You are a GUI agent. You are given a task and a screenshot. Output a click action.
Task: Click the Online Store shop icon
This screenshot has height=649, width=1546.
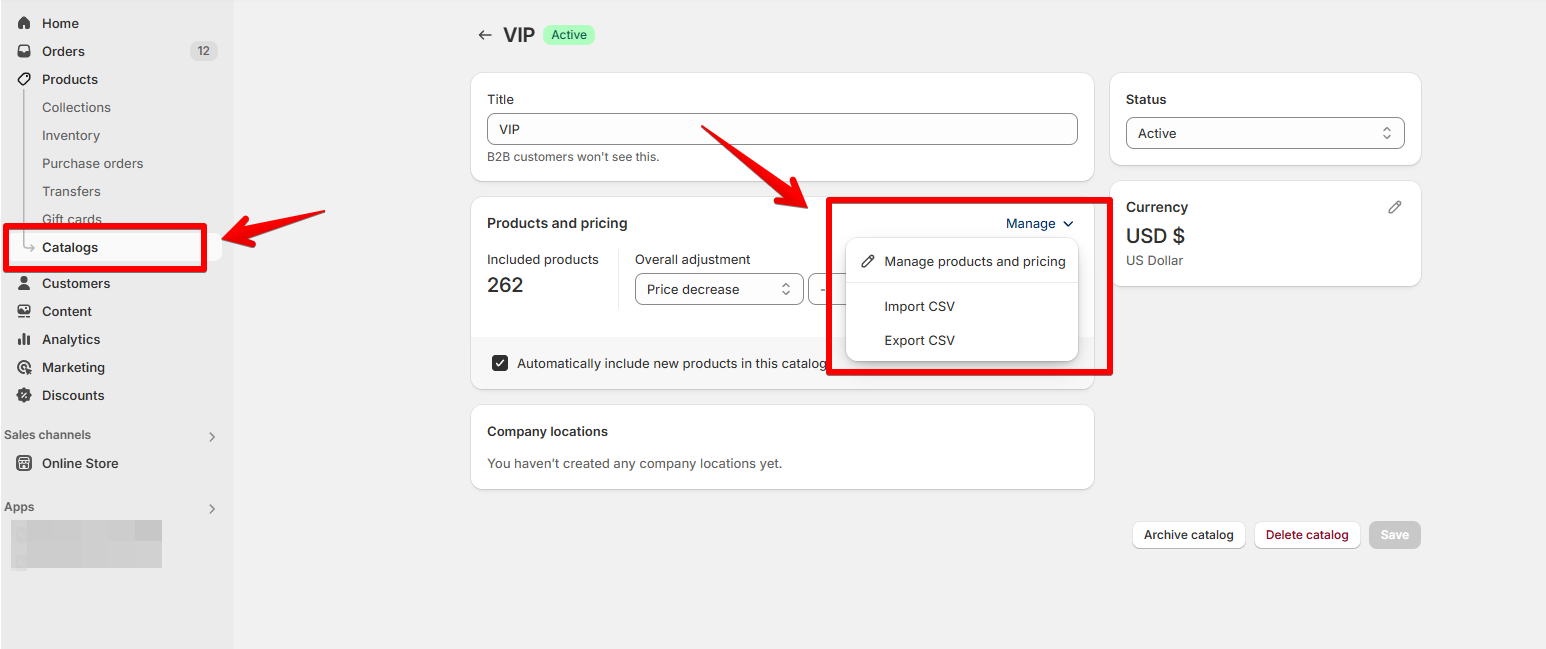24,463
